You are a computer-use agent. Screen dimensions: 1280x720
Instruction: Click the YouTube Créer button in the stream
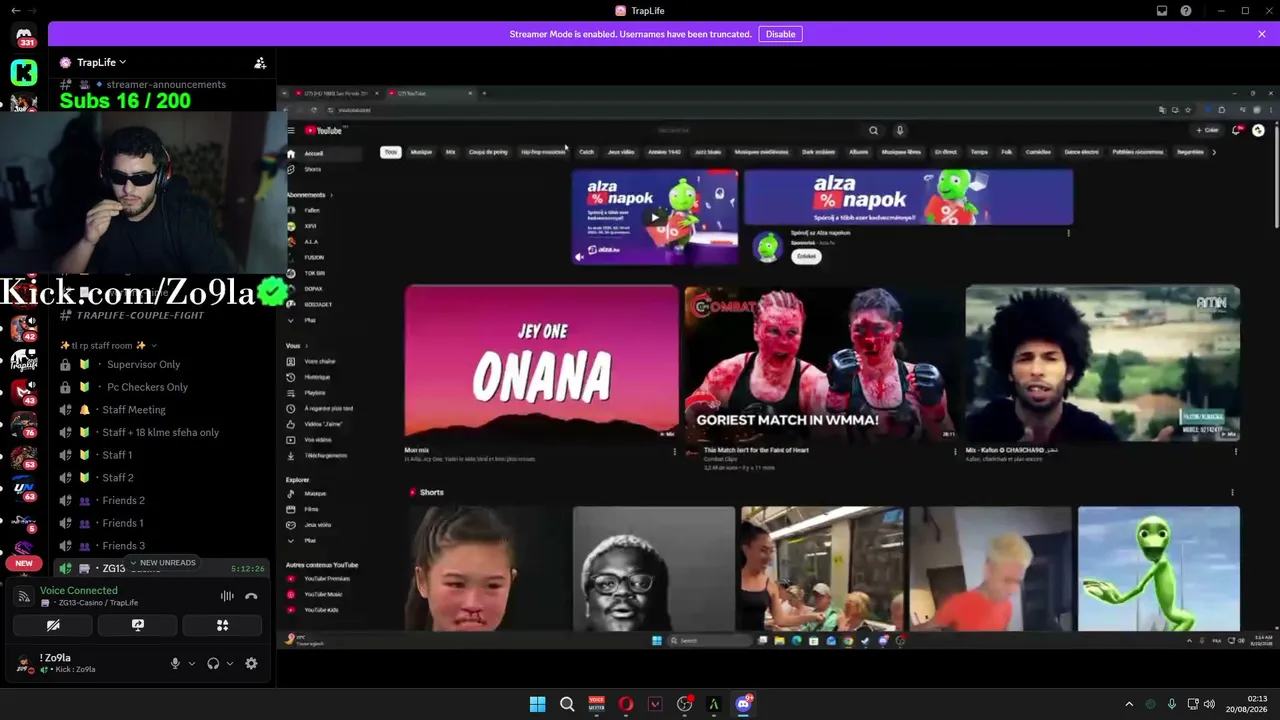pos(1208,130)
